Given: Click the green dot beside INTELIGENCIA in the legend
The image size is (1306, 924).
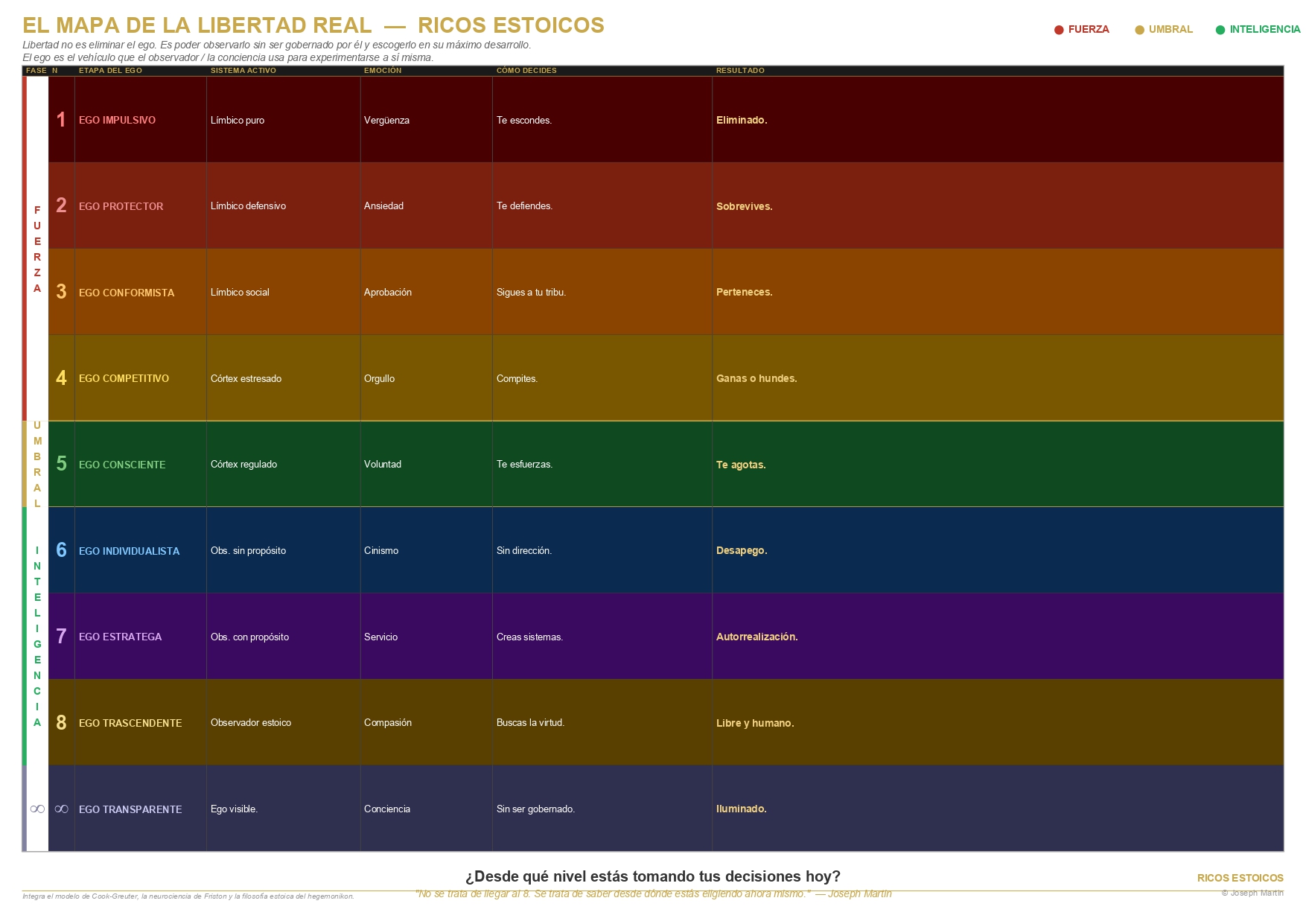Looking at the screenshot, I should pos(1220,30).
